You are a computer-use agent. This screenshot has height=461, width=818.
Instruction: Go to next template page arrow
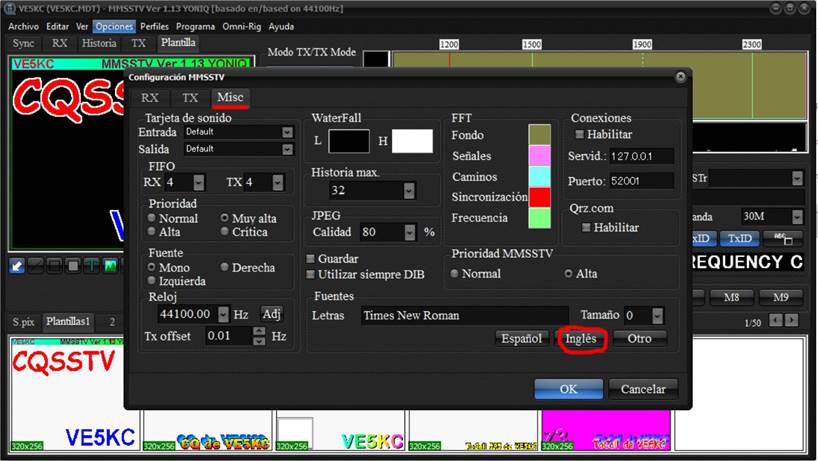[791, 320]
